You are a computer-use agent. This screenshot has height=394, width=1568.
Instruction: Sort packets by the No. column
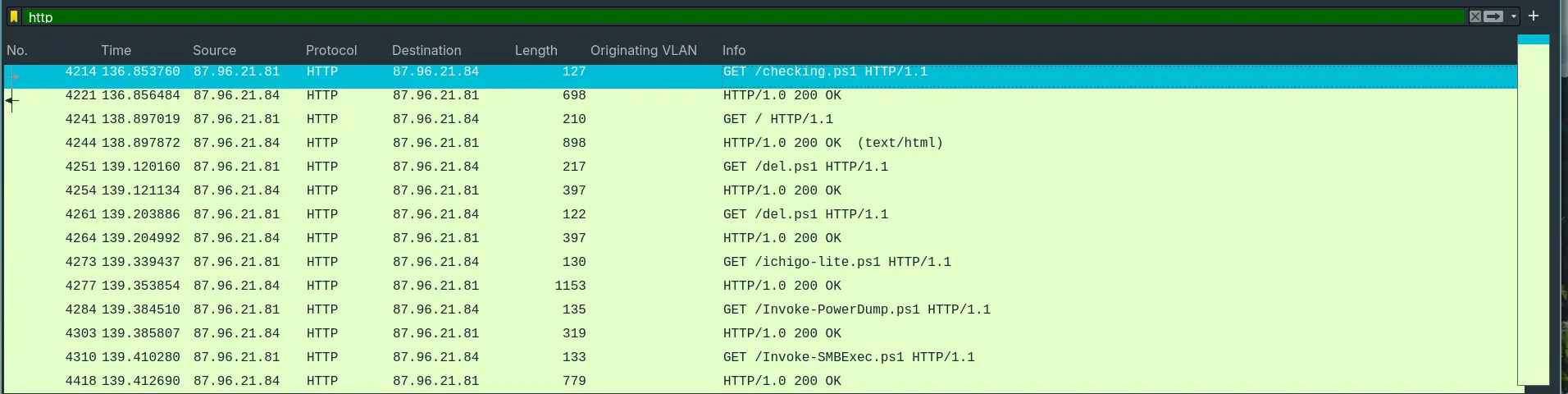(x=17, y=50)
